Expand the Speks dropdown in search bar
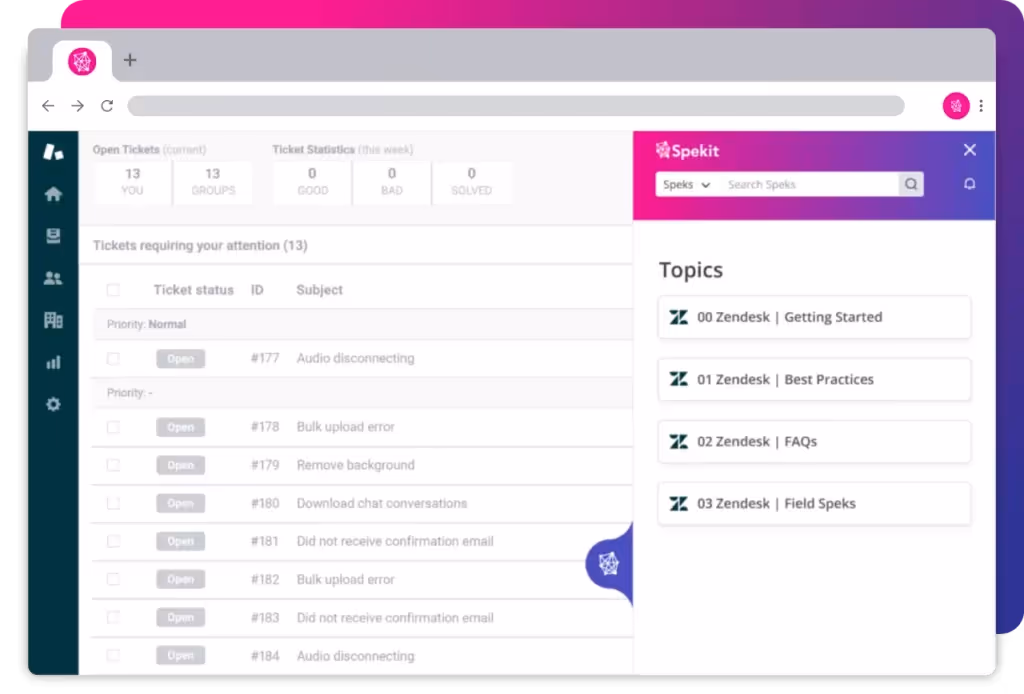 pyautogui.click(x=686, y=185)
